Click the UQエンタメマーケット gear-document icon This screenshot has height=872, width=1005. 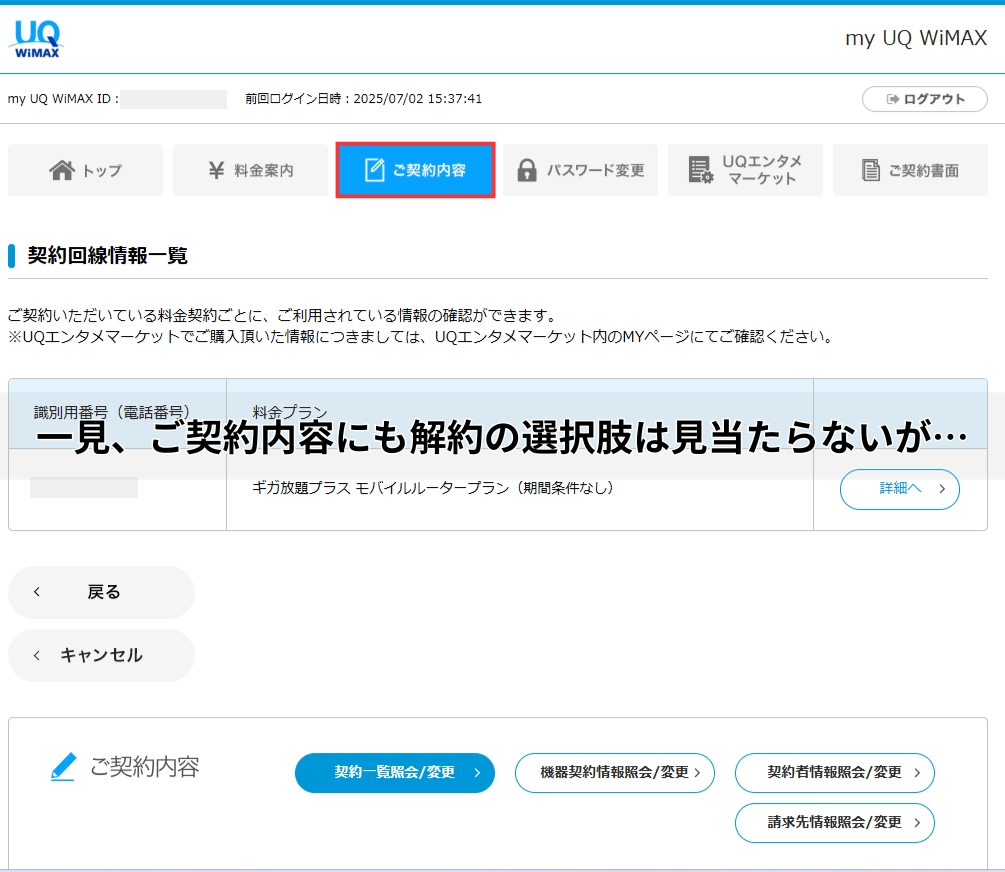[701, 170]
